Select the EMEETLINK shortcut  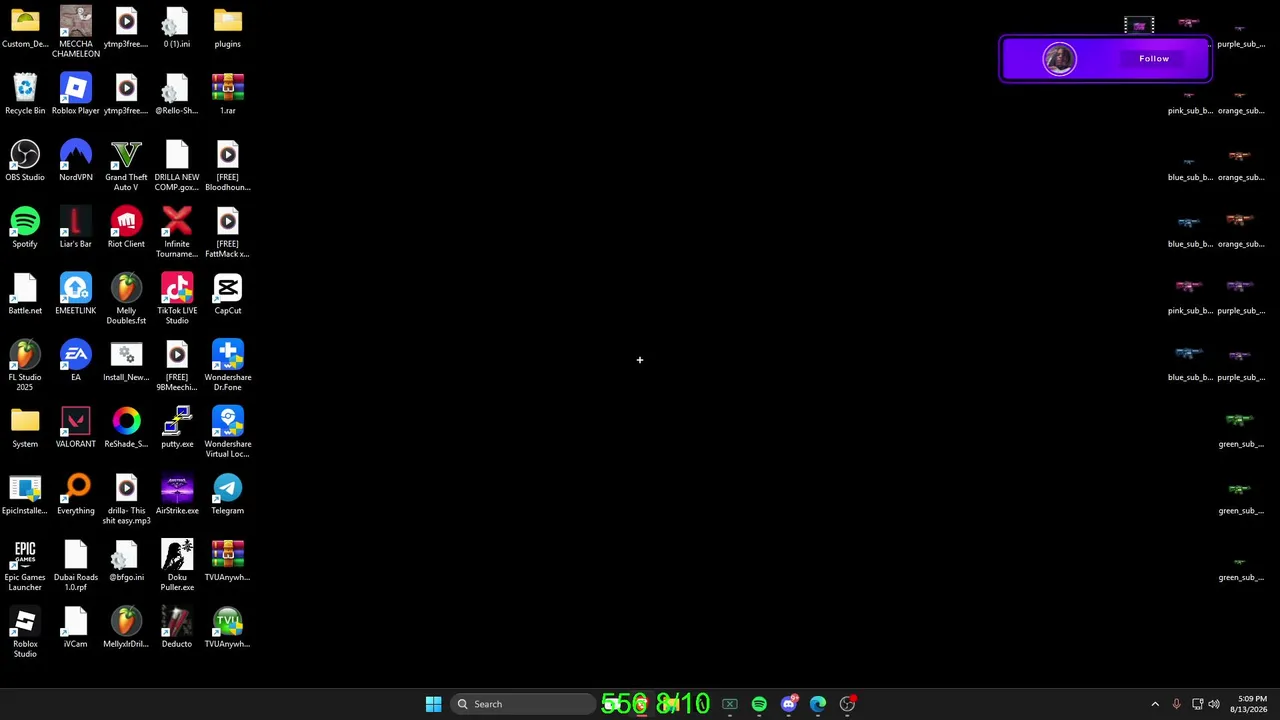(76, 295)
